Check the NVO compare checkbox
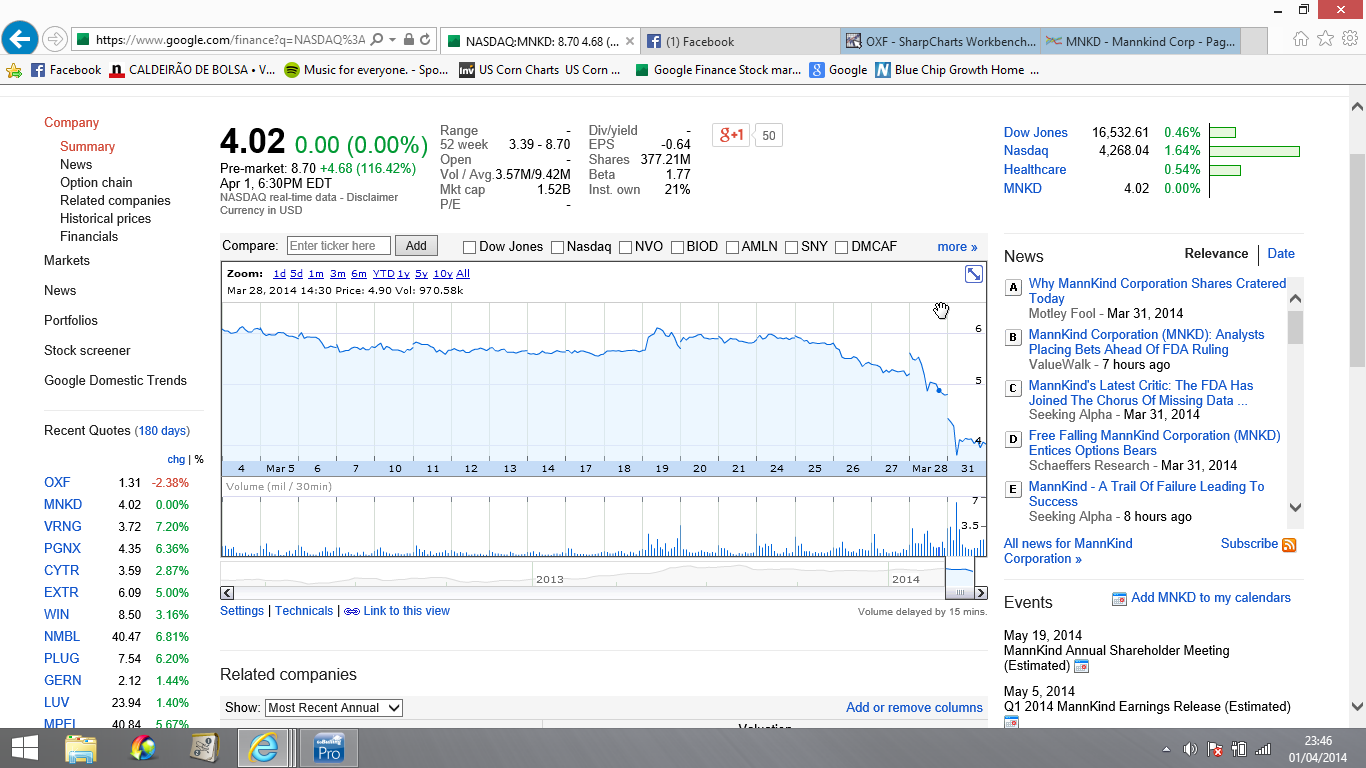This screenshot has width=1366, height=768. pyautogui.click(x=625, y=247)
